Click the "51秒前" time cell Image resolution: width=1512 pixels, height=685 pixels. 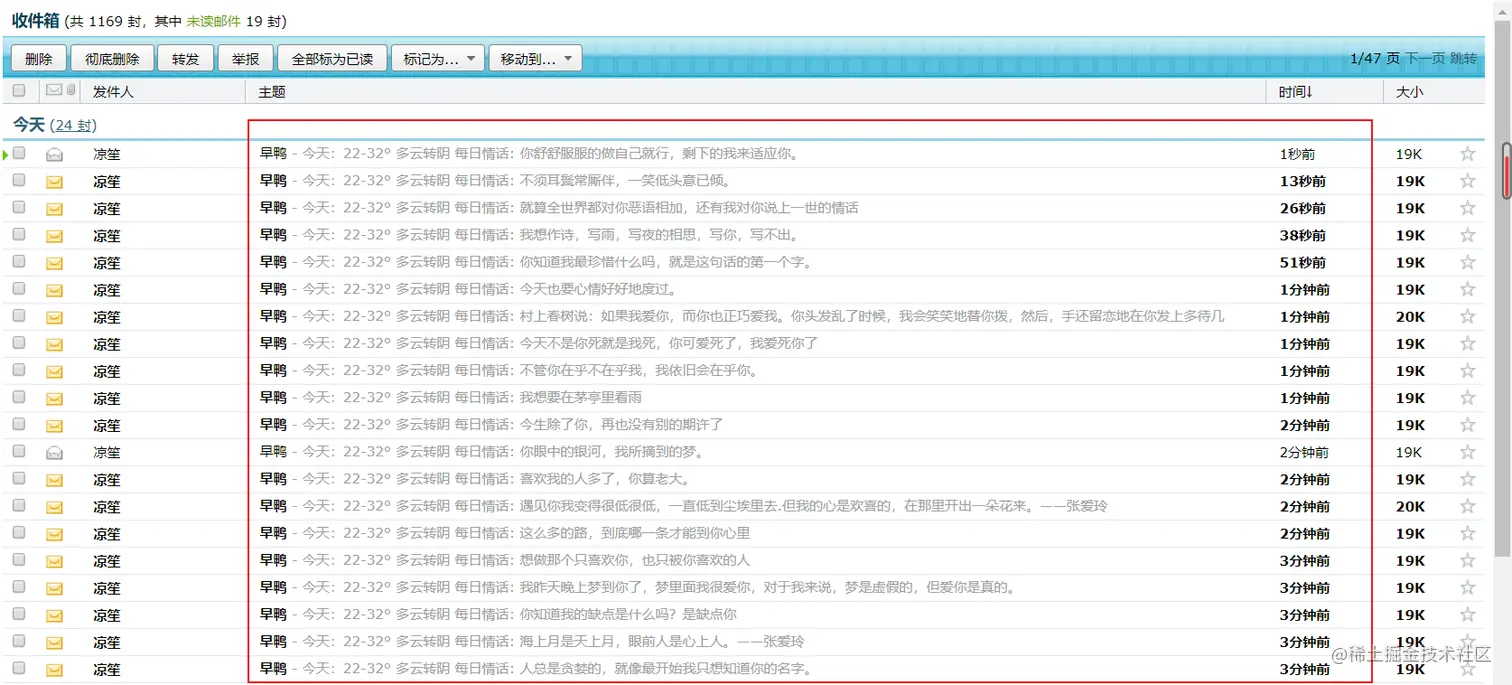coord(1303,262)
